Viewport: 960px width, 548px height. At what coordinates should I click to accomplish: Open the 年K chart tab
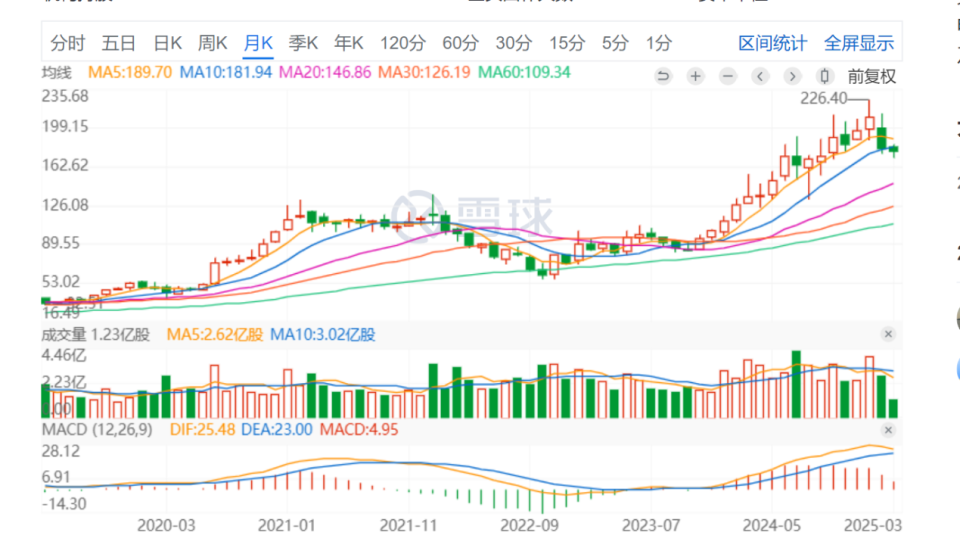[349, 43]
